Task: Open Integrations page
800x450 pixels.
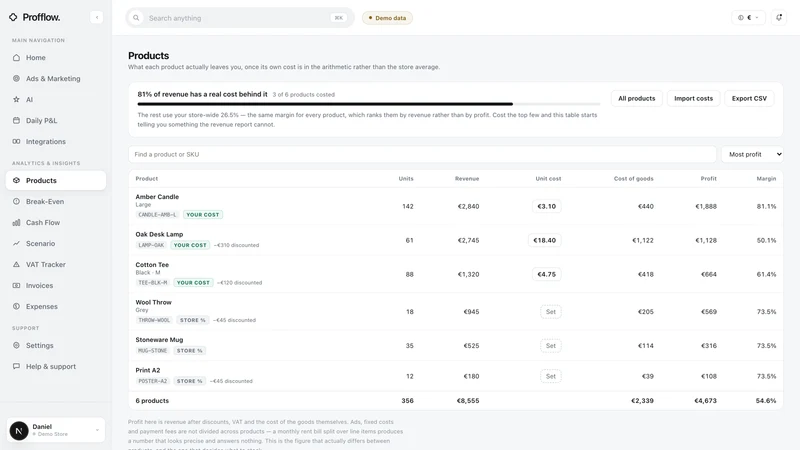Action: click(56, 141)
